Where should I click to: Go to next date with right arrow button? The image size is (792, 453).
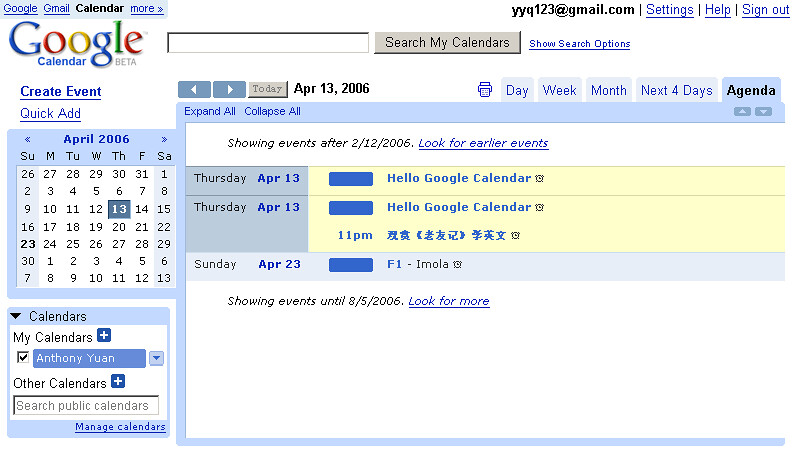[229, 89]
